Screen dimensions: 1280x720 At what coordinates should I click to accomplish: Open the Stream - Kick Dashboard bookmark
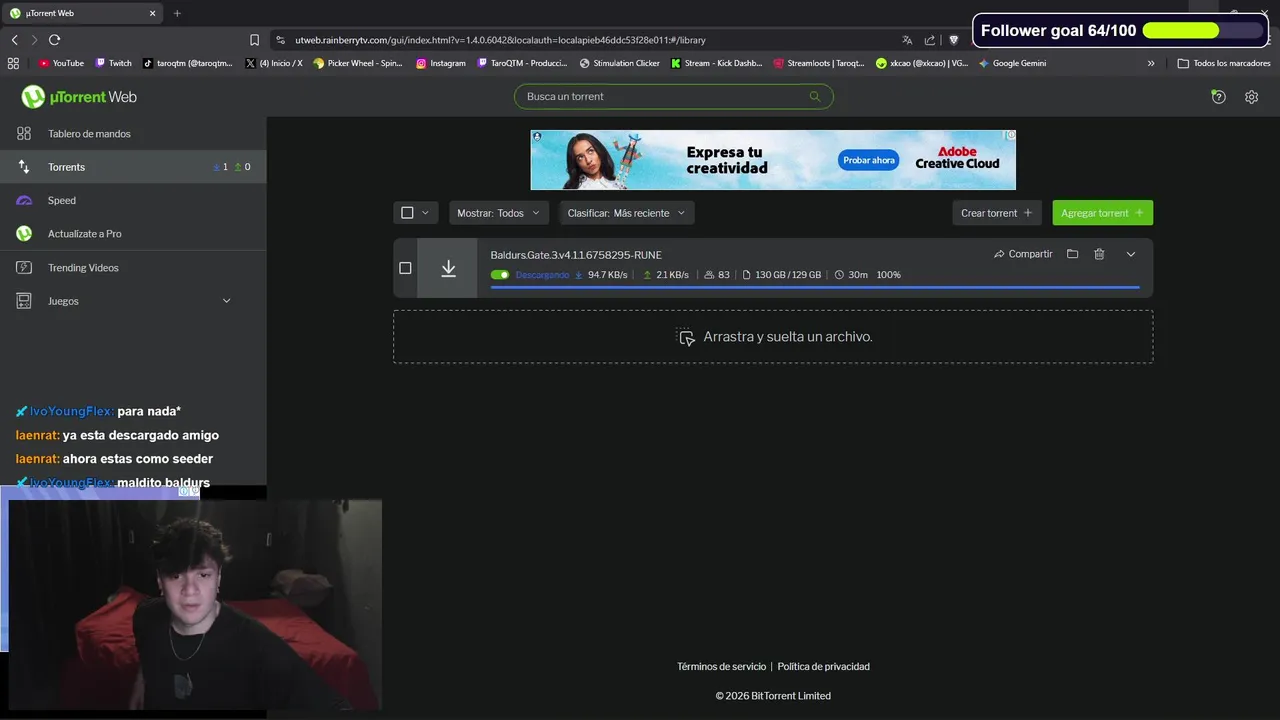[716, 63]
